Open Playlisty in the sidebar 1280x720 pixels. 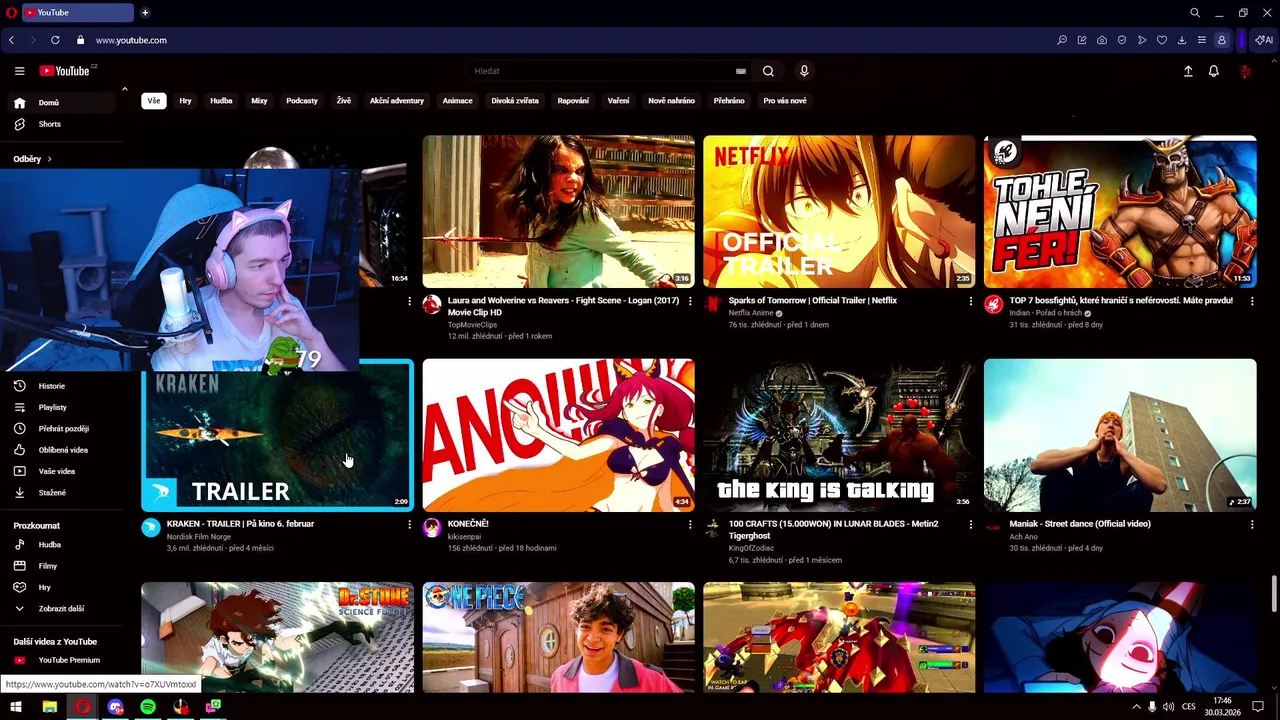[x=60, y=407]
